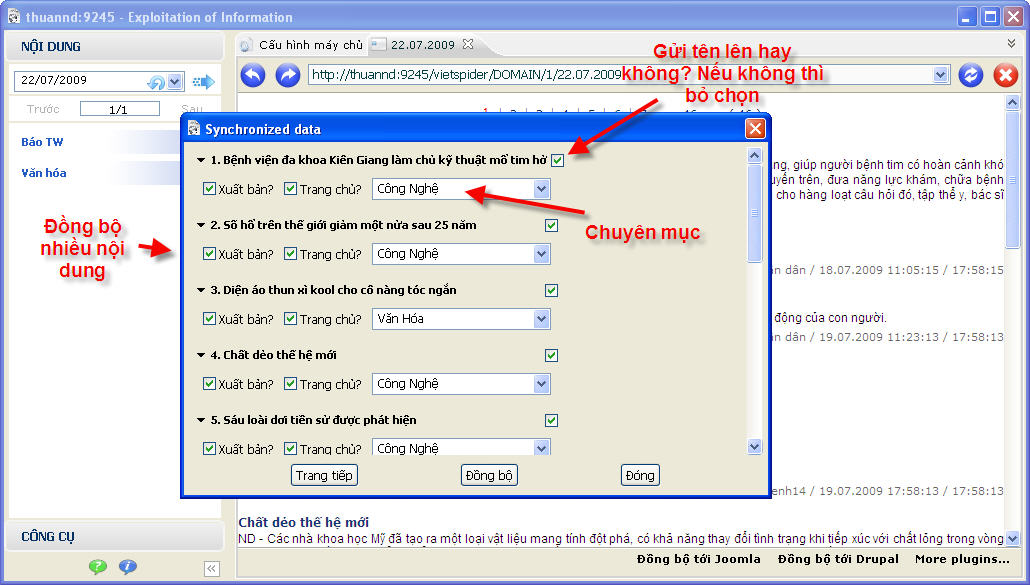This screenshot has height=585, width=1030.
Task: Click the refresh page icon beside URL bar
Action: (x=970, y=75)
